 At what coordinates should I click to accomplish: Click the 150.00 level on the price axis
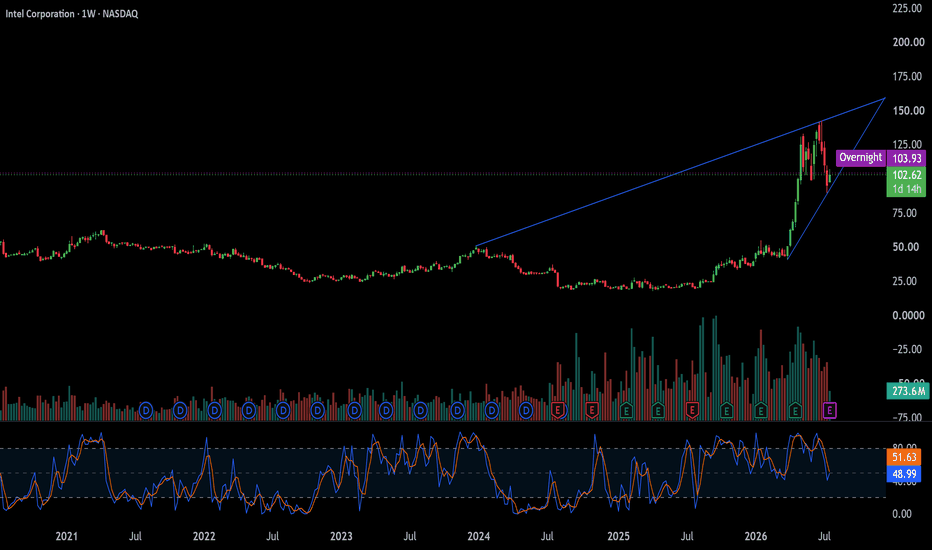(908, 111)
